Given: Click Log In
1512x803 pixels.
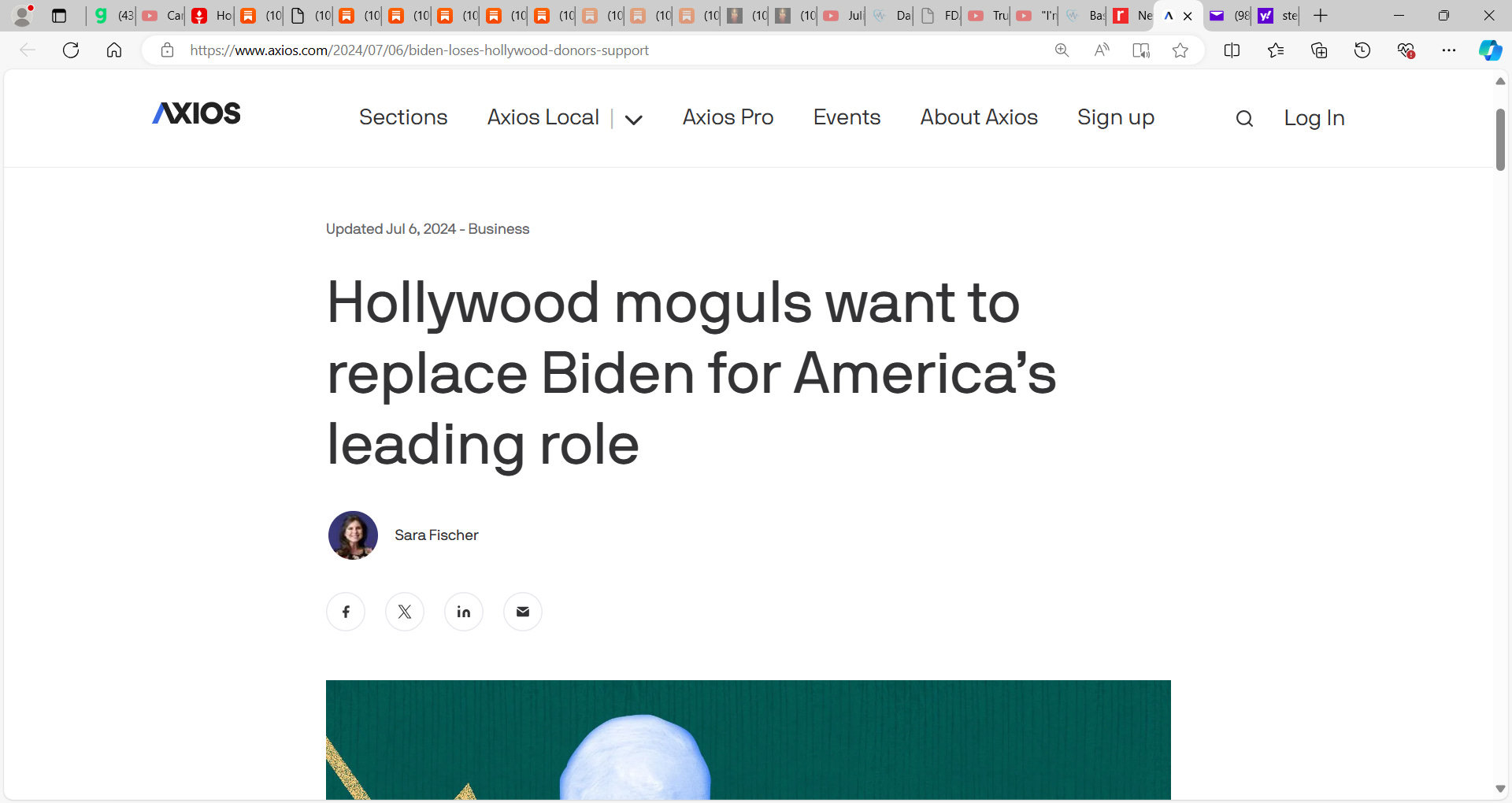Looking at the screenshot, I should (x=1314, y=118).
